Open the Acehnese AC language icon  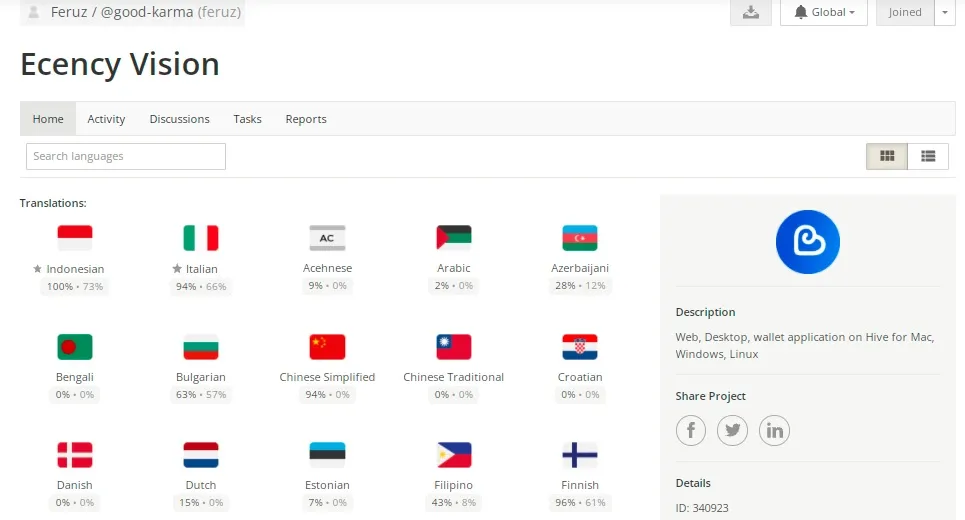click(327, 238)
